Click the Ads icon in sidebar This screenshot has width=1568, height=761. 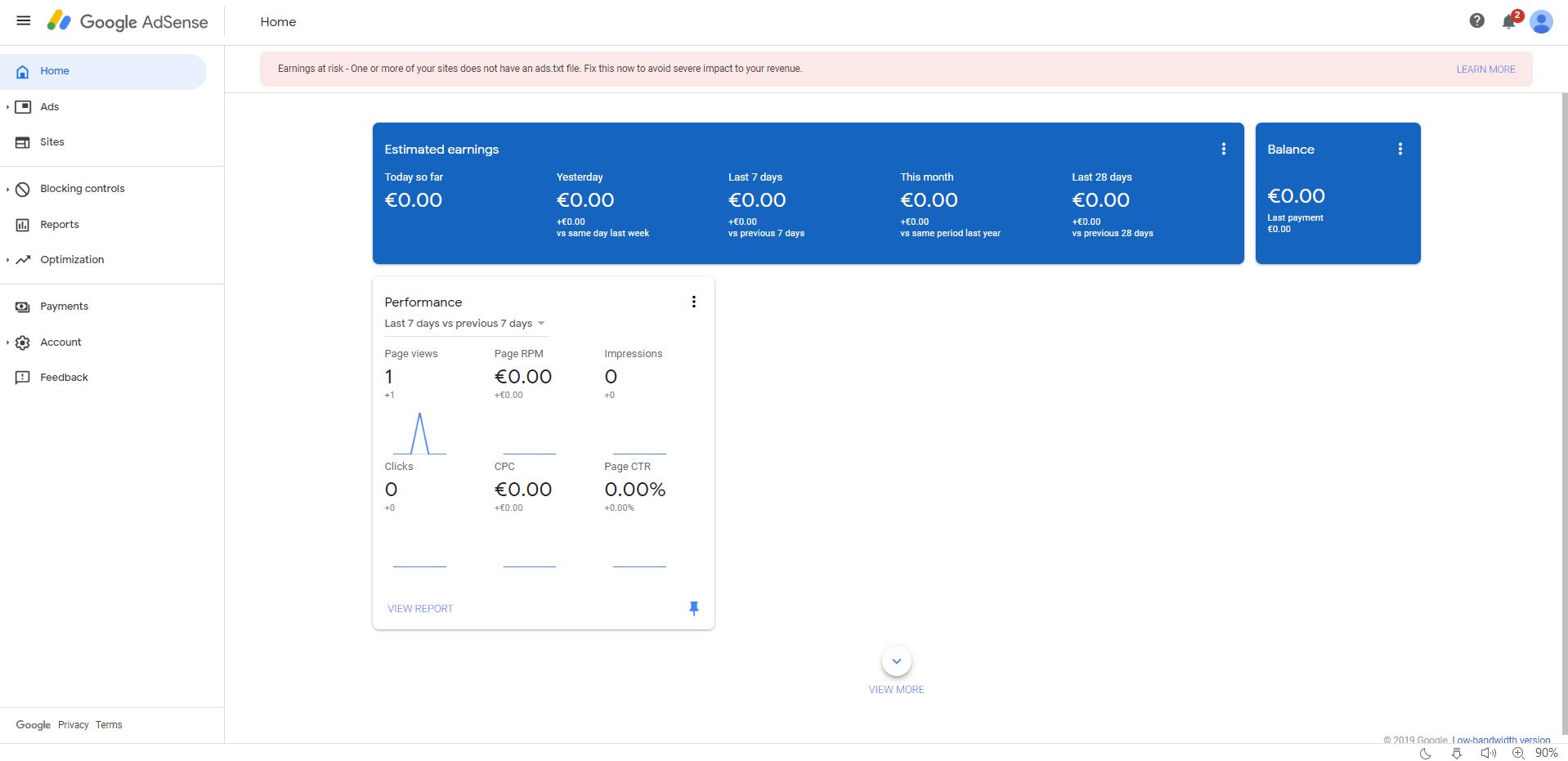(23, 107)
